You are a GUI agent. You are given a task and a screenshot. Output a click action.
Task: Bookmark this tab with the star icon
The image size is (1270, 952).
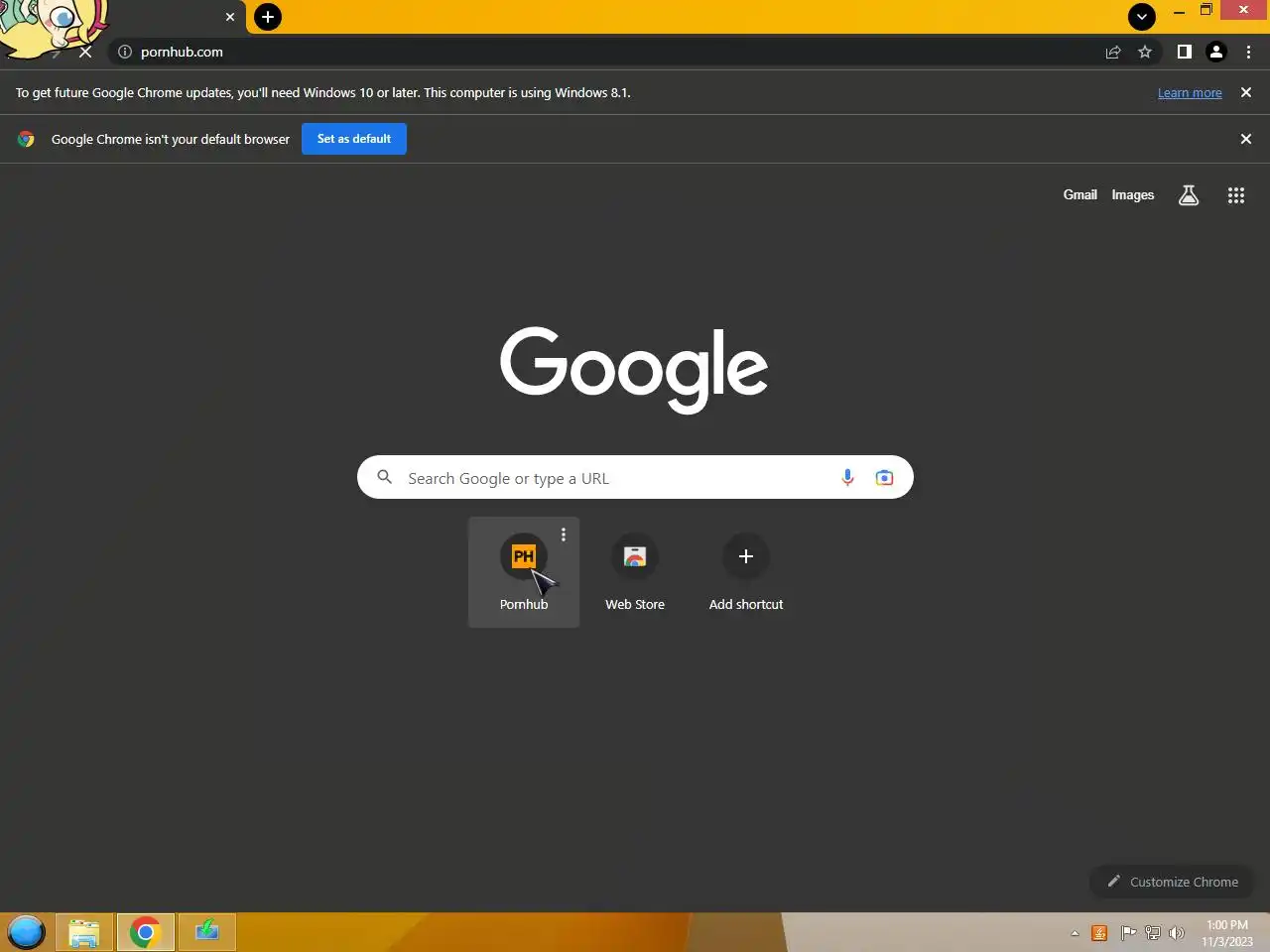pos(1145,52)
